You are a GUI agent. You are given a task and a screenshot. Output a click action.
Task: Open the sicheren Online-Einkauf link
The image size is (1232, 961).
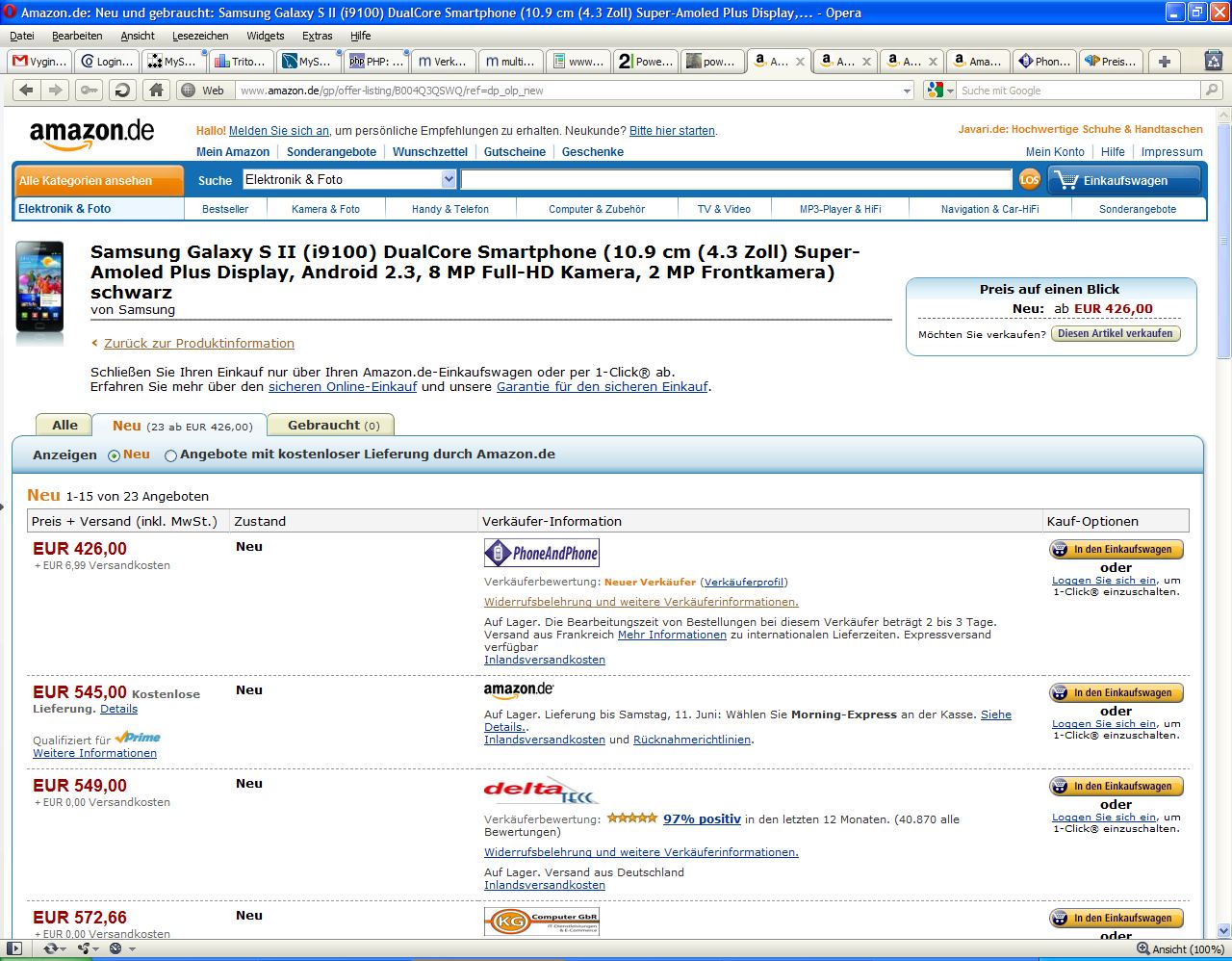343,386
